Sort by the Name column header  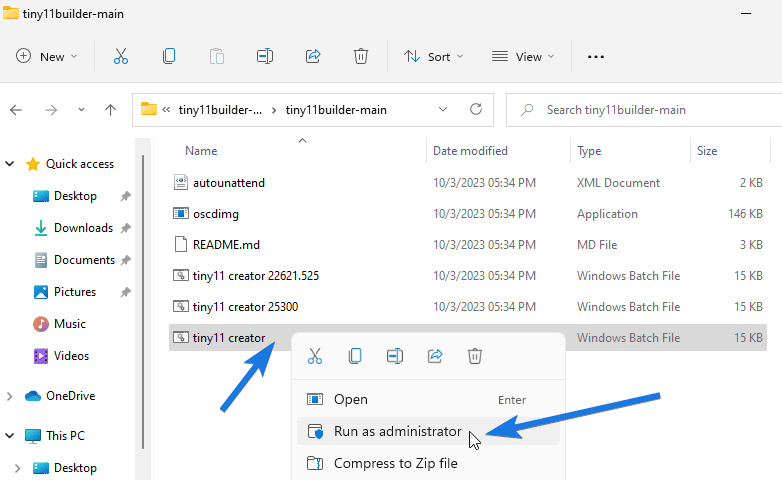(x=201, y=151)
